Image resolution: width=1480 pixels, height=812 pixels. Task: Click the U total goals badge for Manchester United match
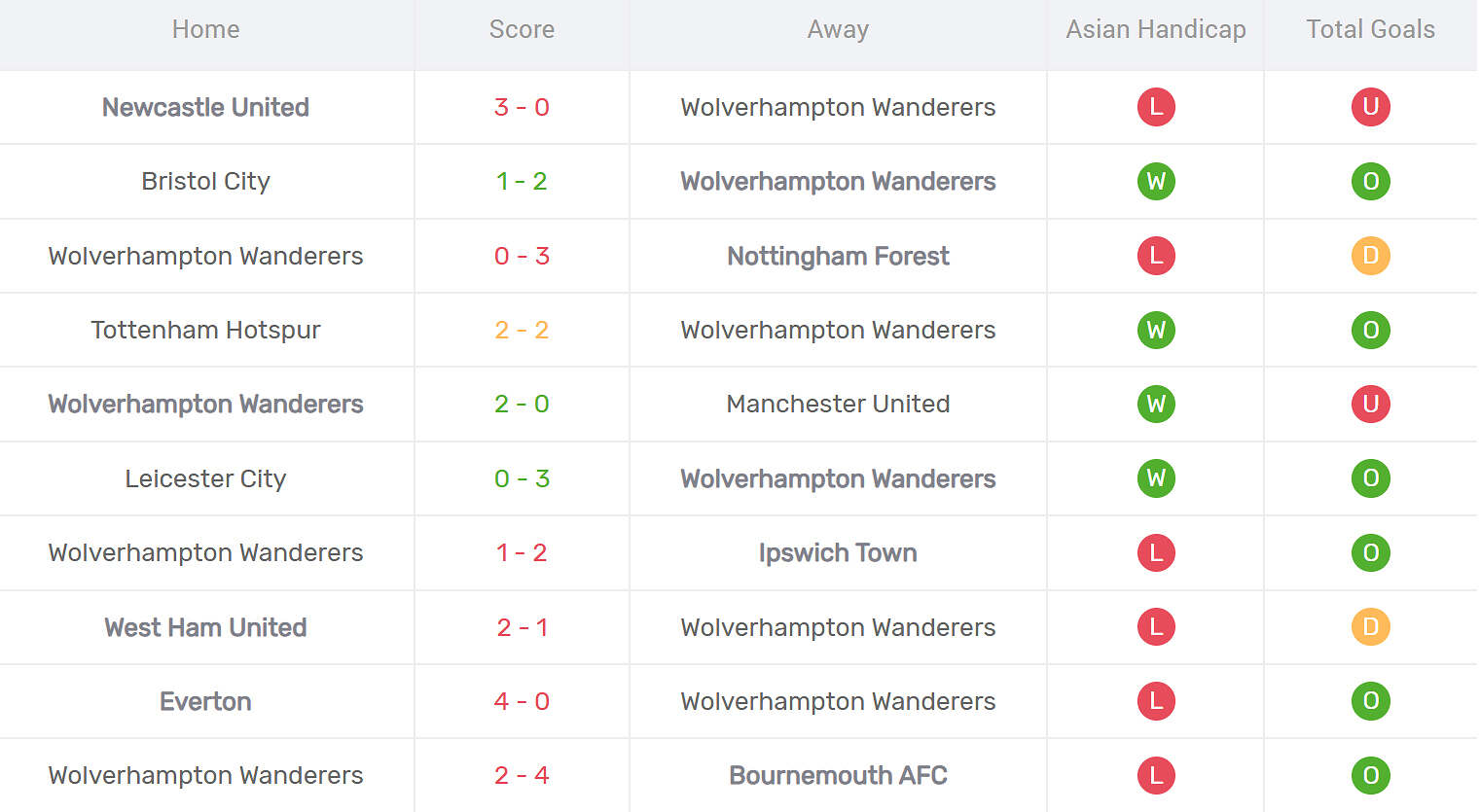[x=1370, y=404]
